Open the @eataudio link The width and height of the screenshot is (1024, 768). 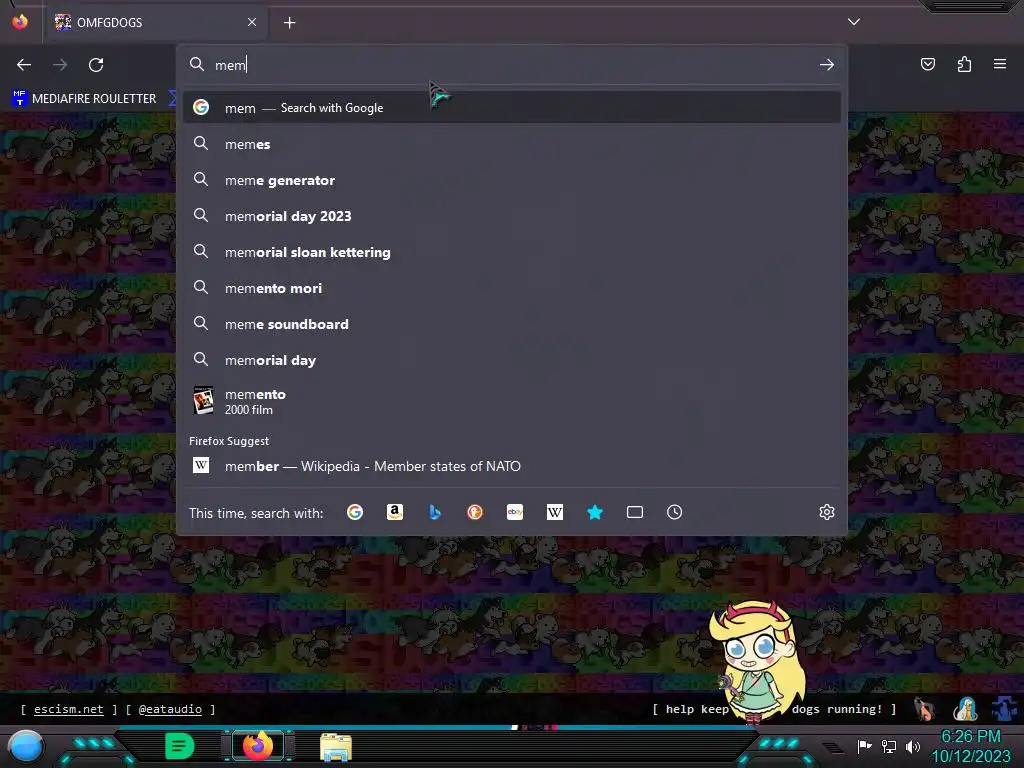170,709
